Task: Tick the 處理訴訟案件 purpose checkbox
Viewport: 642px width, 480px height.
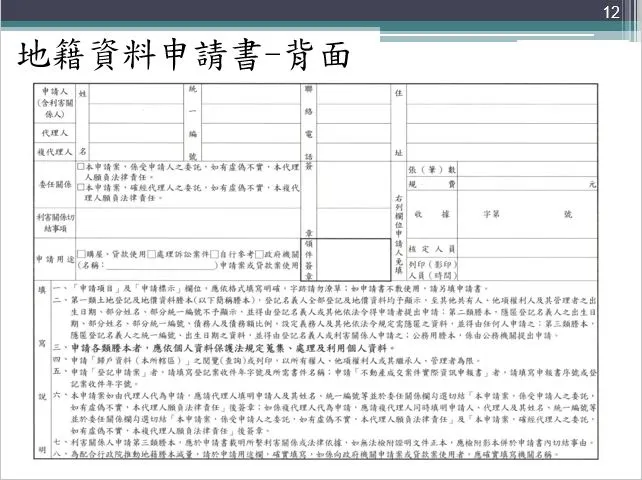Action: [151, 254]
